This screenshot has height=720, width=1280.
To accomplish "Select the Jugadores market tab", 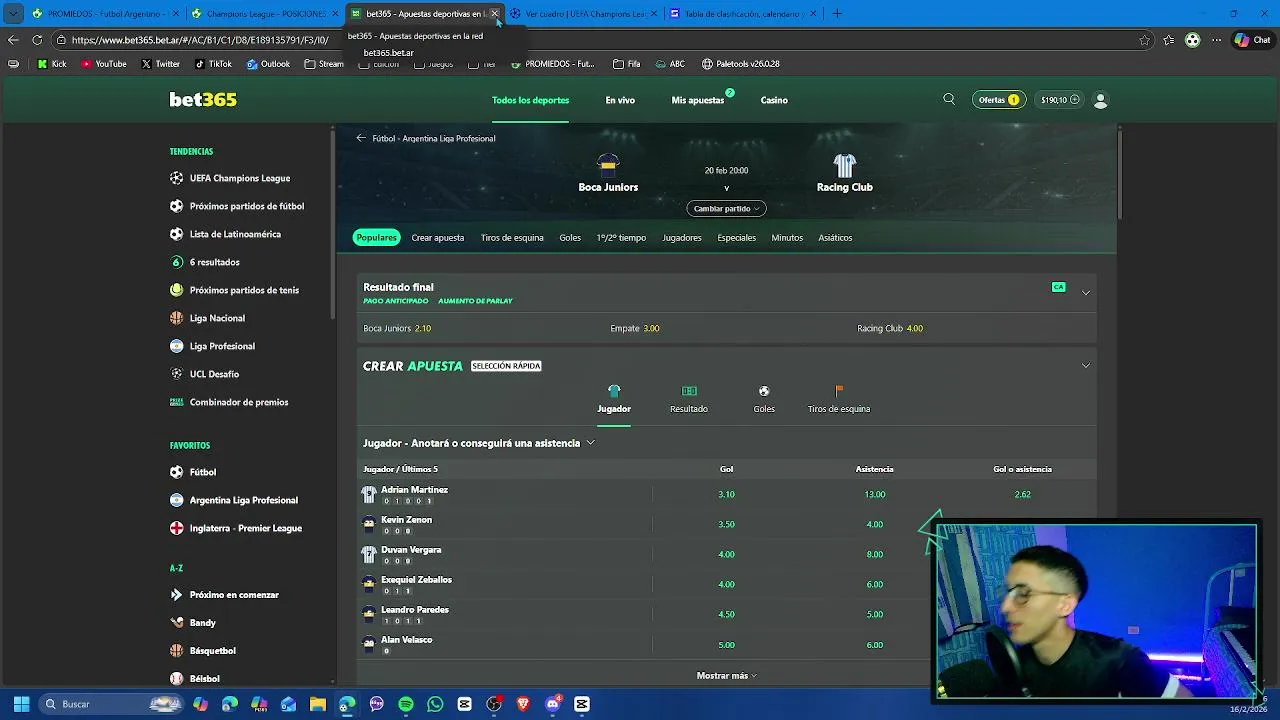I will click(x=682, y=238).
